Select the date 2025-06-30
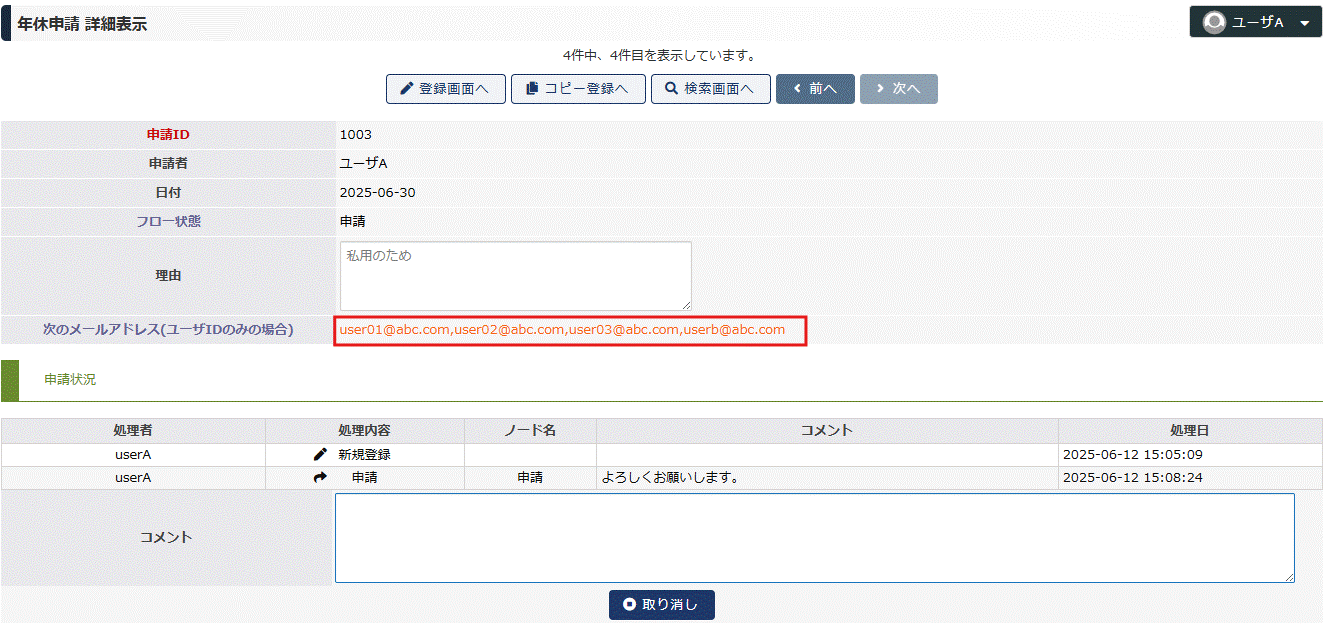 tap(378, 193)
